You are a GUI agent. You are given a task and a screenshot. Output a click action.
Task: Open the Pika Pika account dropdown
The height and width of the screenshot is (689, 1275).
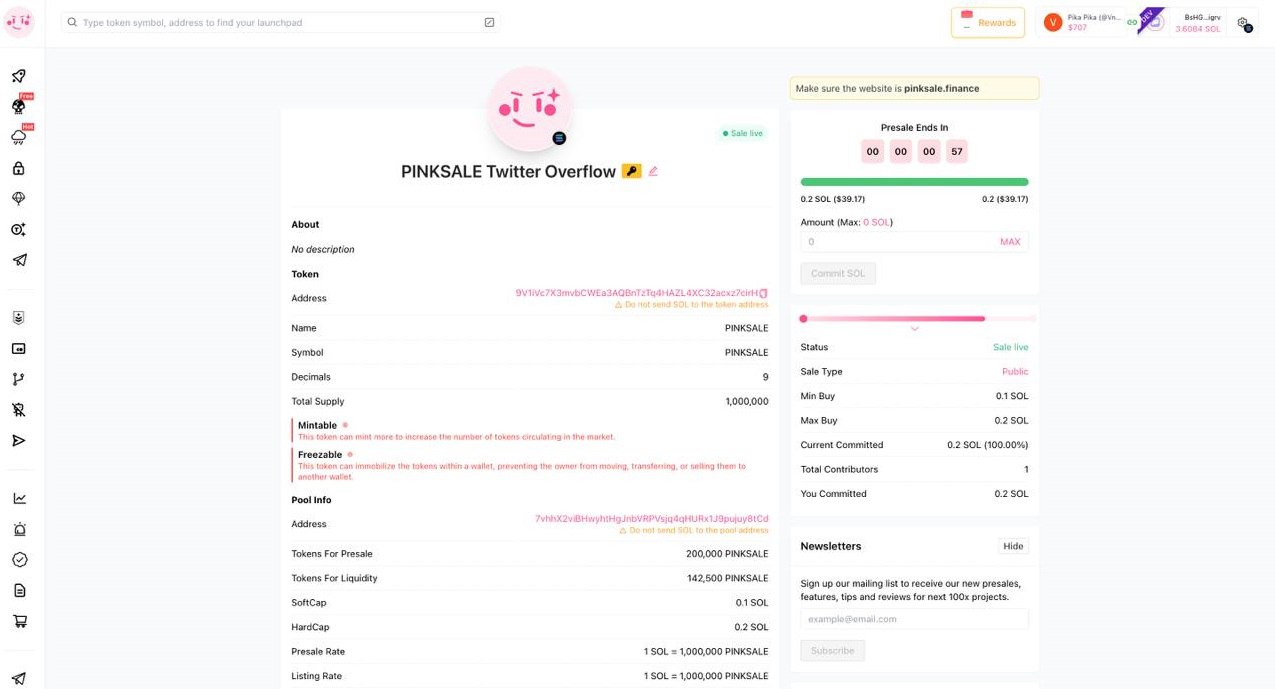(1080, 22)
